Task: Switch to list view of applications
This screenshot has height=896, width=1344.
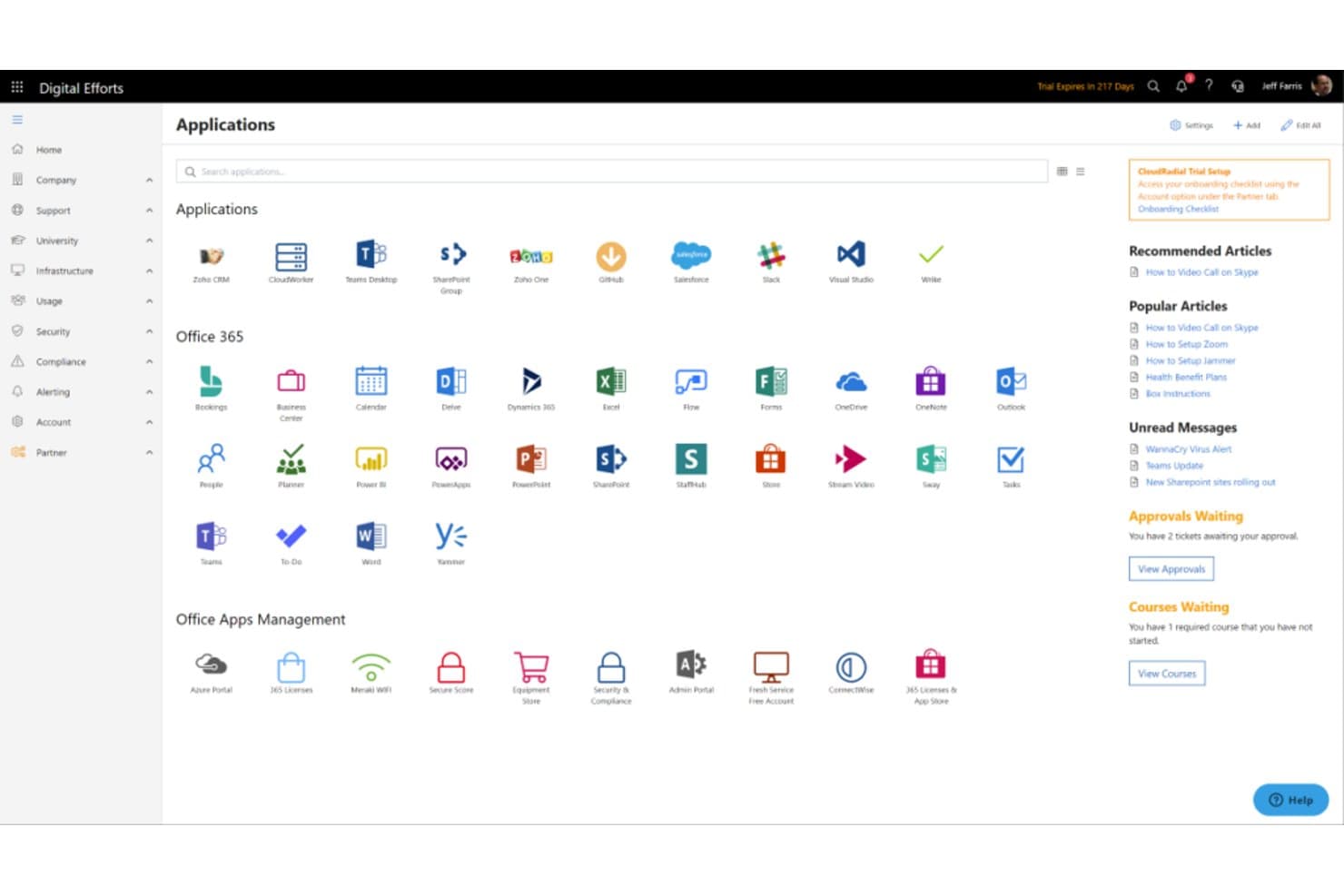Action: (x=1080, y=171)
